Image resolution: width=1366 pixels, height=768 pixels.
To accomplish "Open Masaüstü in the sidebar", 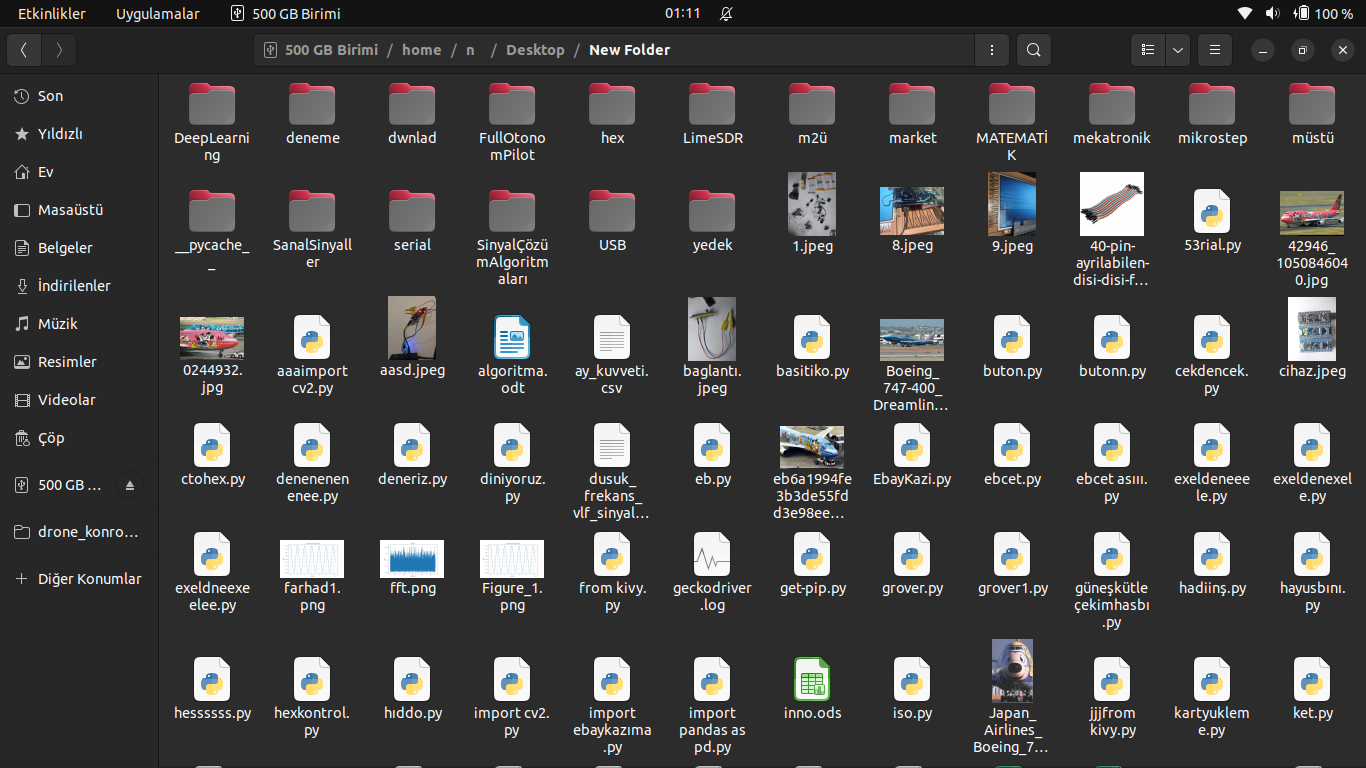I will (79, 210).
